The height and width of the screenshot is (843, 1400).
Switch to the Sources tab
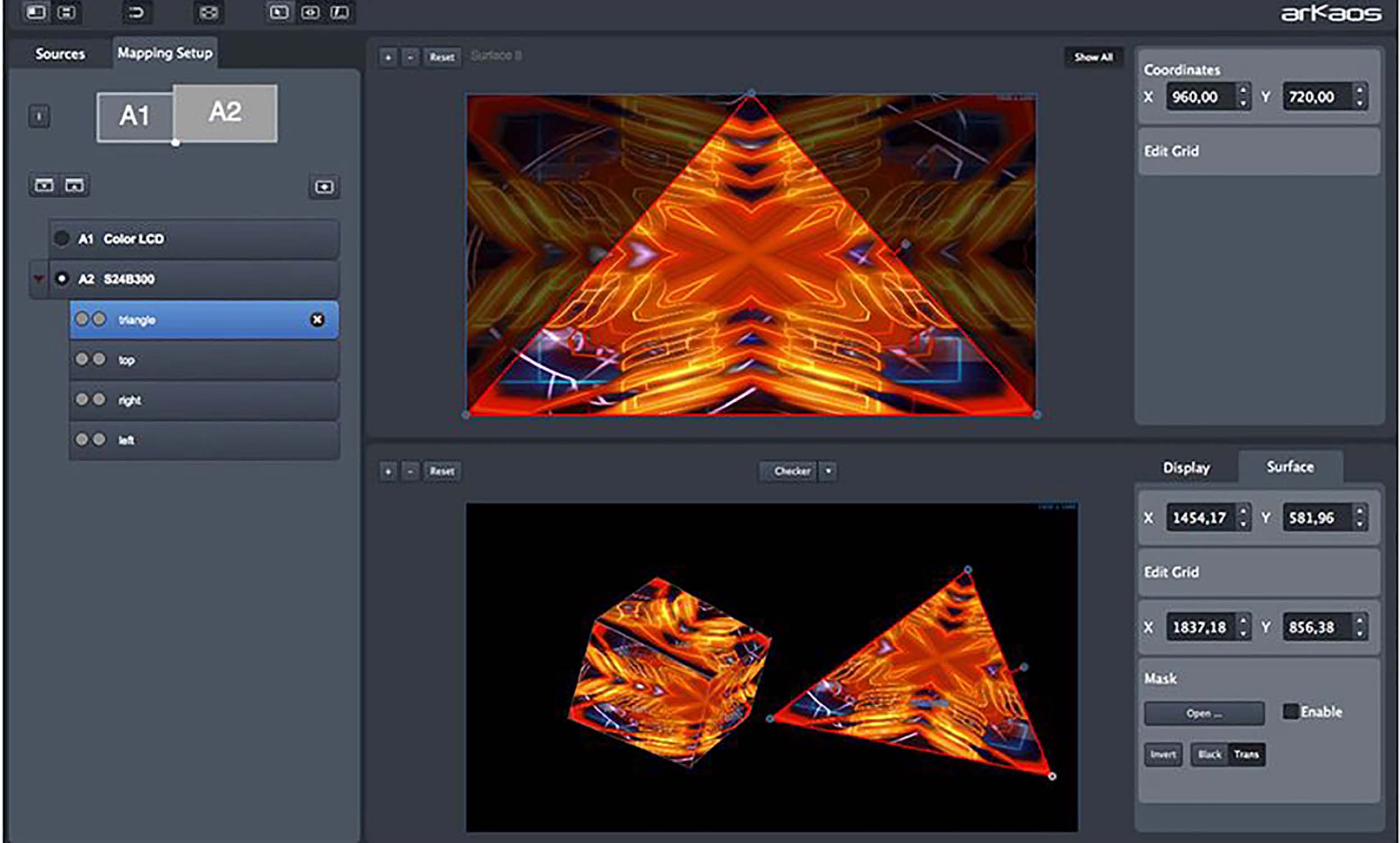tap(60, 54)
